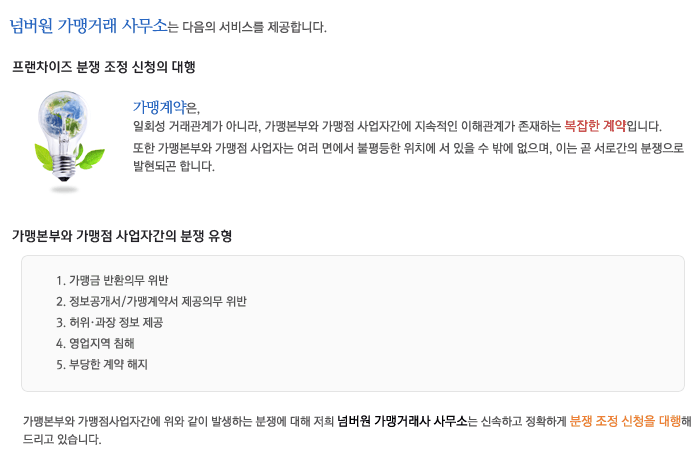Click the text 발현되곤 합니다
Screen dimensions: 700x460
pos(174,167)
